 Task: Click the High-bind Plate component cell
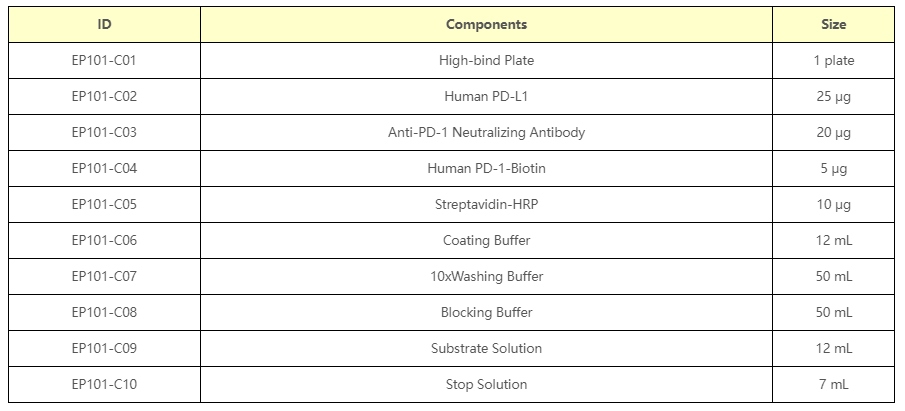(x=486, y=60)
